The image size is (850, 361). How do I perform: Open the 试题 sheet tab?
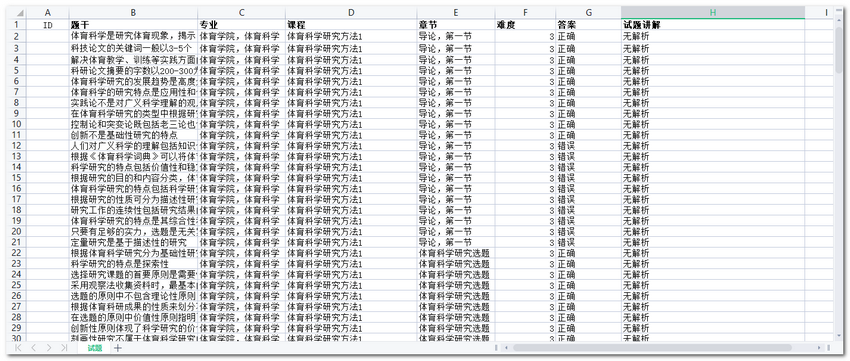click(95, 348)
